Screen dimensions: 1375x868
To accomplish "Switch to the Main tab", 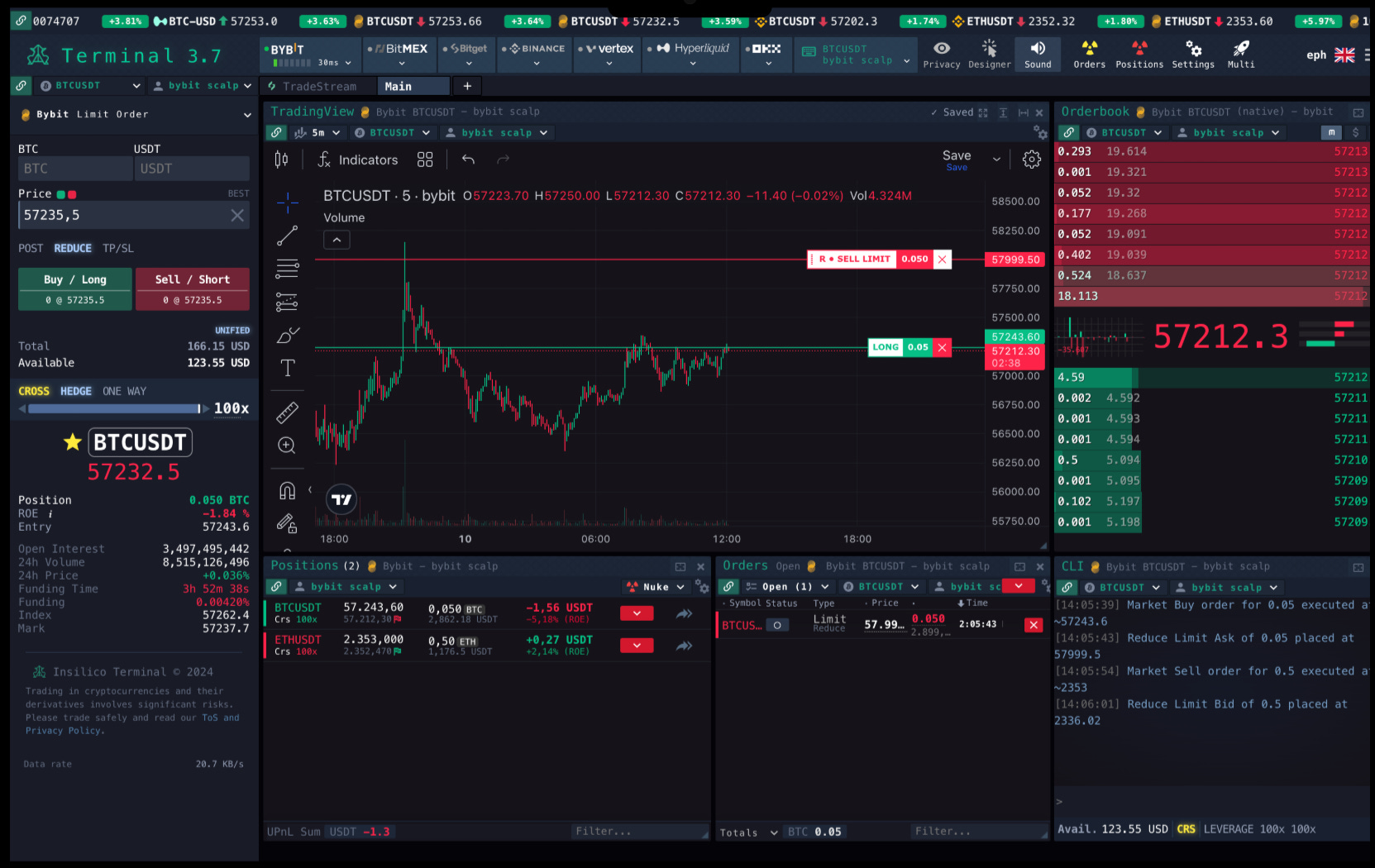I will click(413, 86).
